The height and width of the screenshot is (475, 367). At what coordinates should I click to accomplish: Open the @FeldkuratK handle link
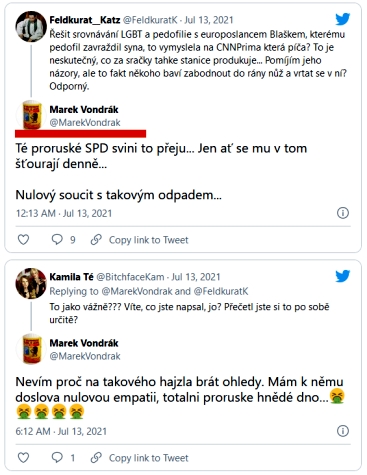coord(150,20)
